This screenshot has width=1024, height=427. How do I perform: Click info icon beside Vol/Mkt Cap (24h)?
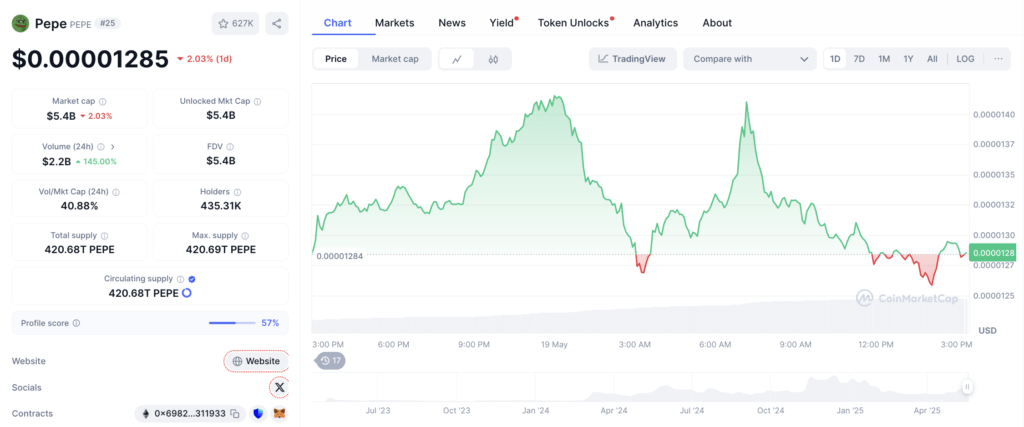[x=116, y=193]
